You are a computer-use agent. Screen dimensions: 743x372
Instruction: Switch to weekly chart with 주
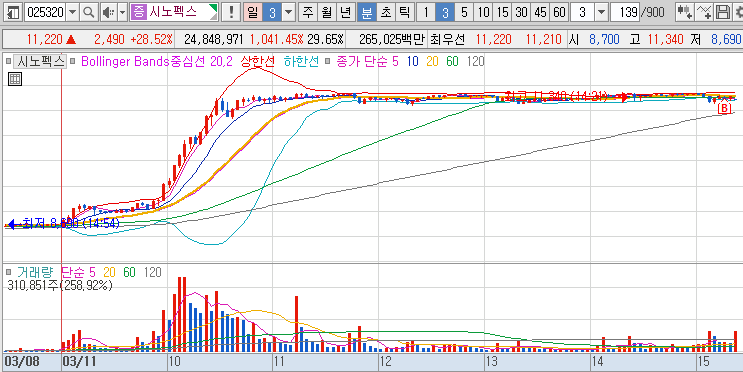click(x=309, y=12)
